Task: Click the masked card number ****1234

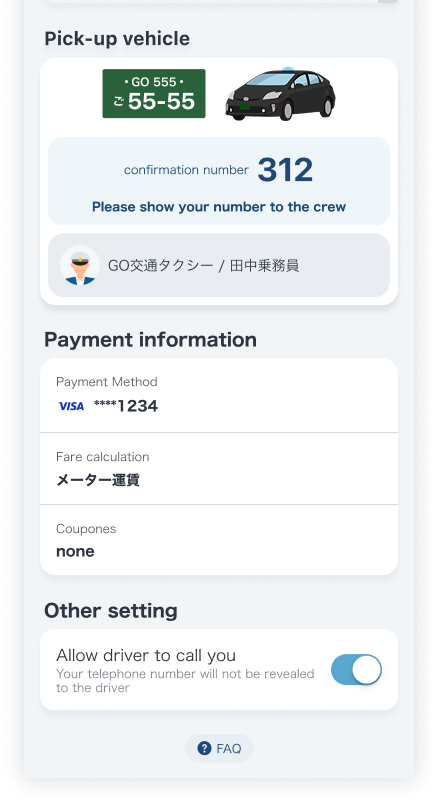Action: [126, 406]
